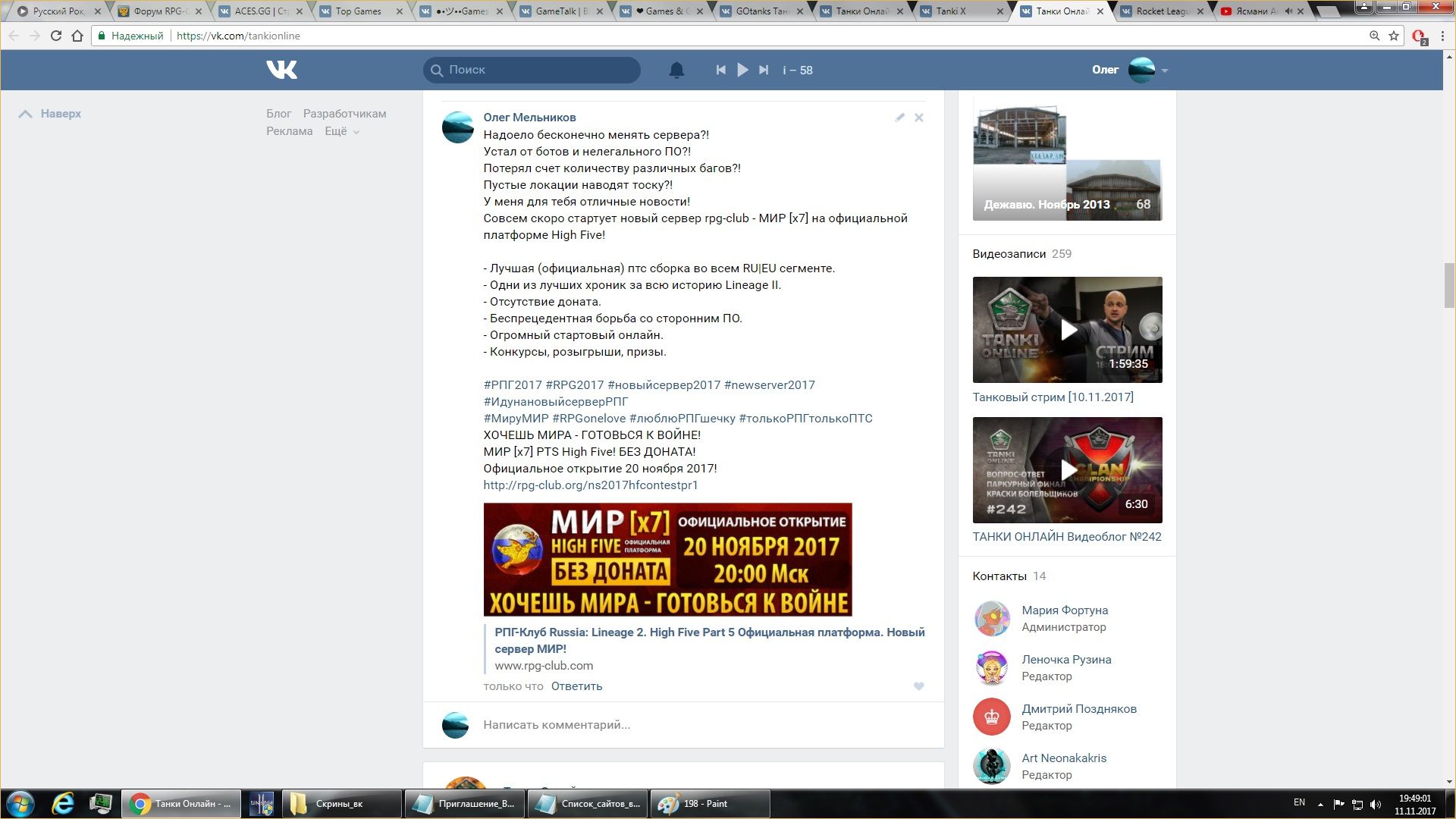Open Windows Start button
The image size is (1456, 819).
[x=20, y=804]
